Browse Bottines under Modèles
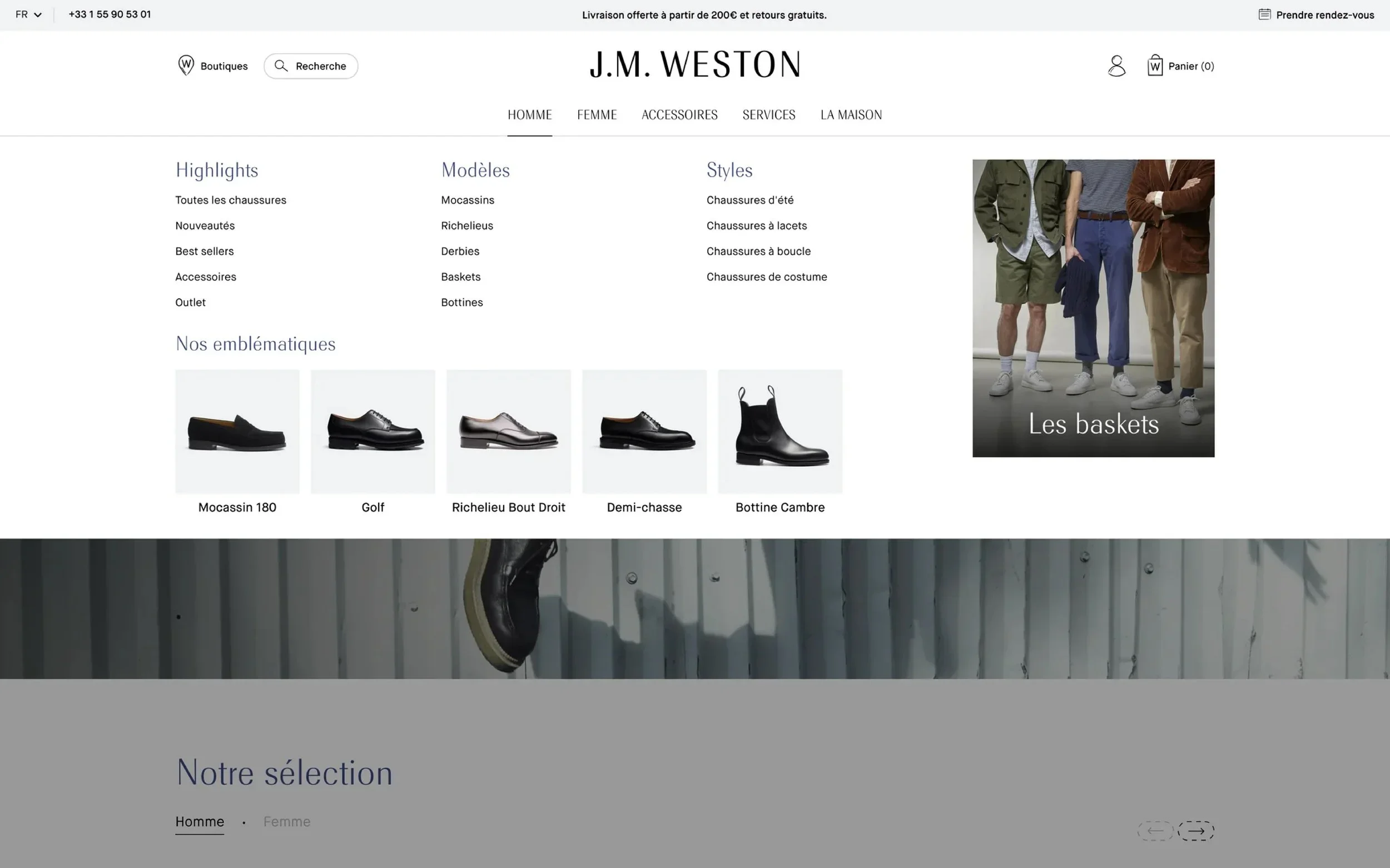Viewport: 1390px width, 868px height. [462, 302]
